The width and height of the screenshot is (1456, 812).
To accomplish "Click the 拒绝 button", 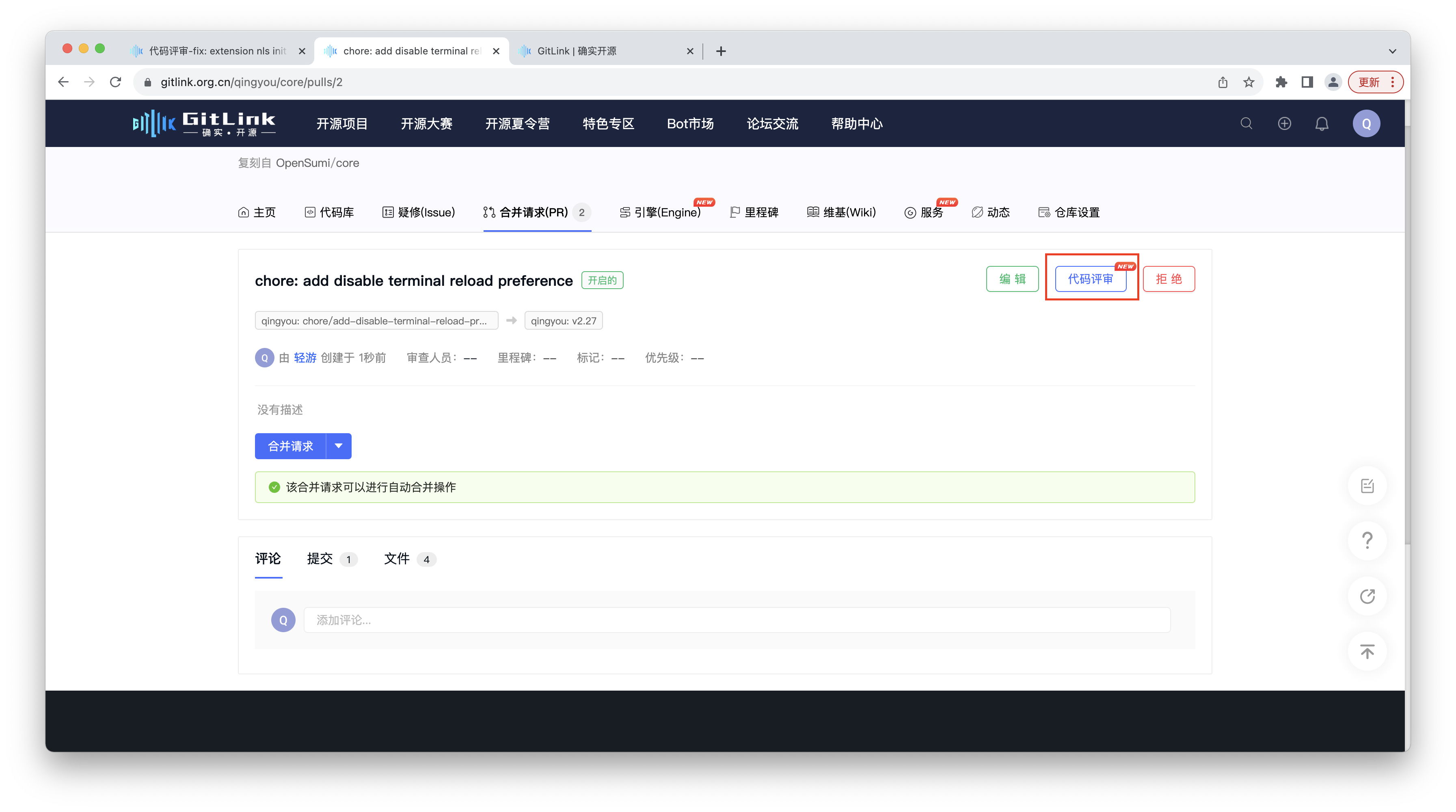I will coord(1169,279).
